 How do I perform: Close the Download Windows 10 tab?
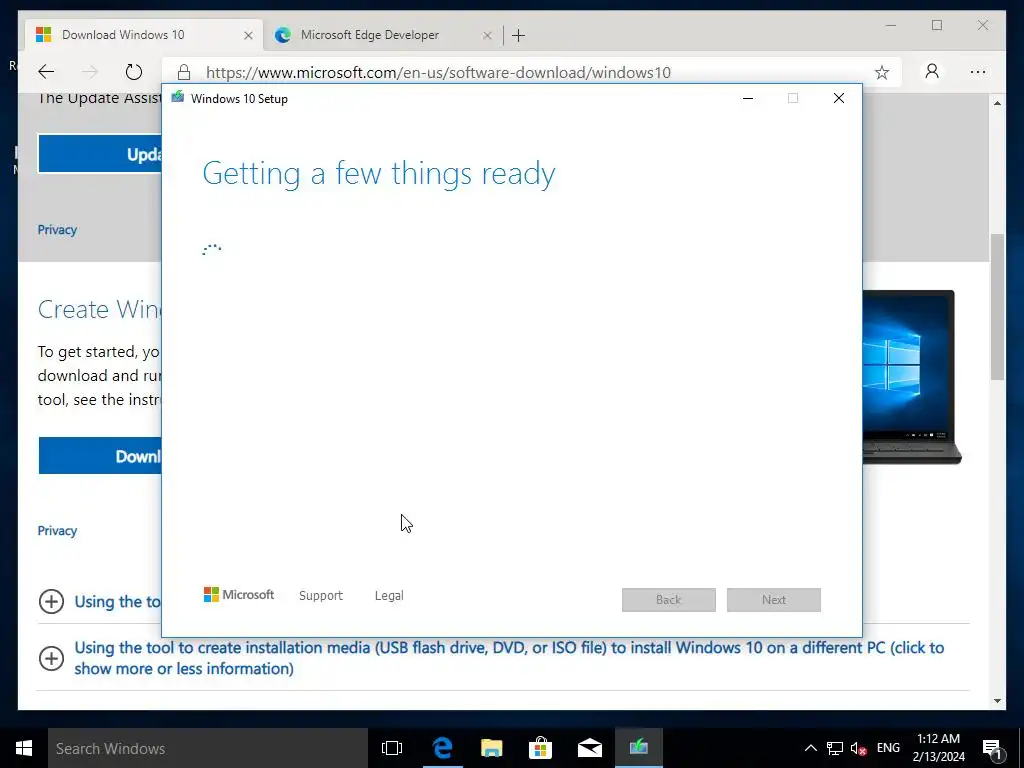248,35
